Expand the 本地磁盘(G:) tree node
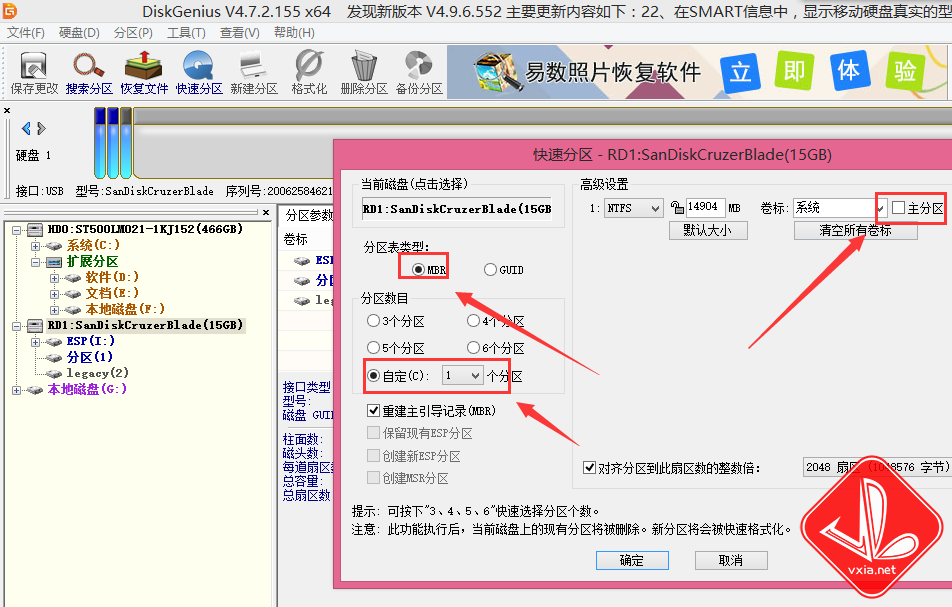The image size is (952, 607). [16, 390]
